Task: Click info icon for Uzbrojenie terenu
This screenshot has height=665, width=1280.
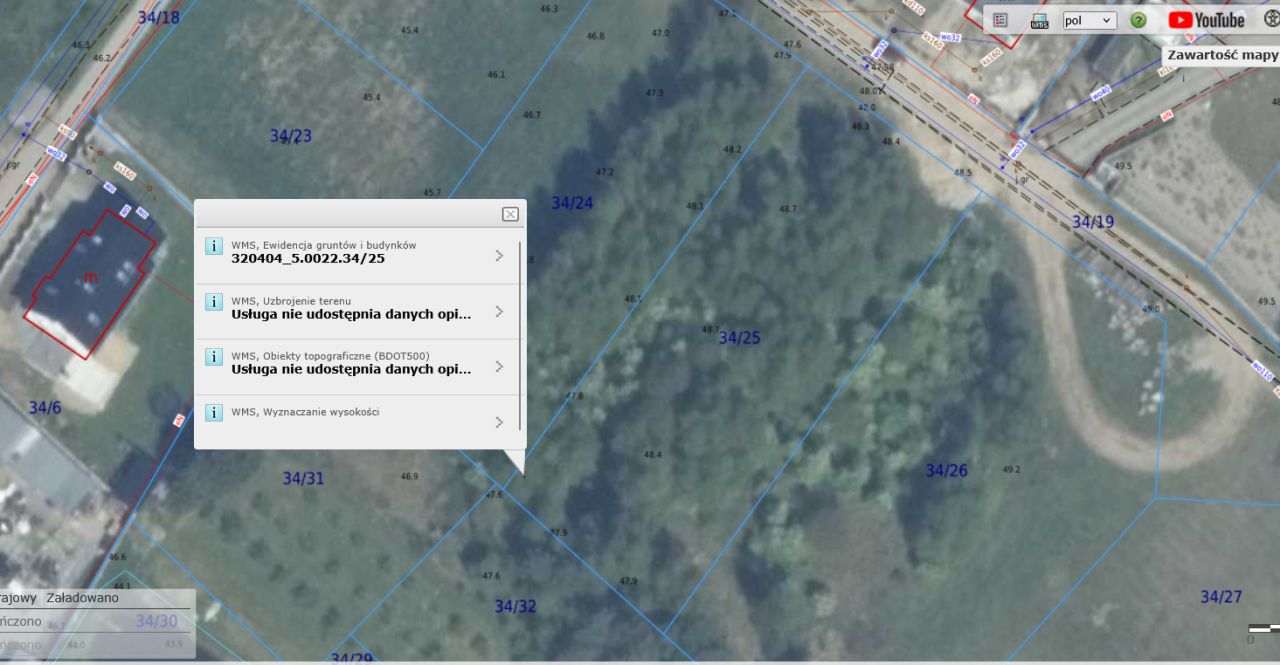Action: coord(213,301)
